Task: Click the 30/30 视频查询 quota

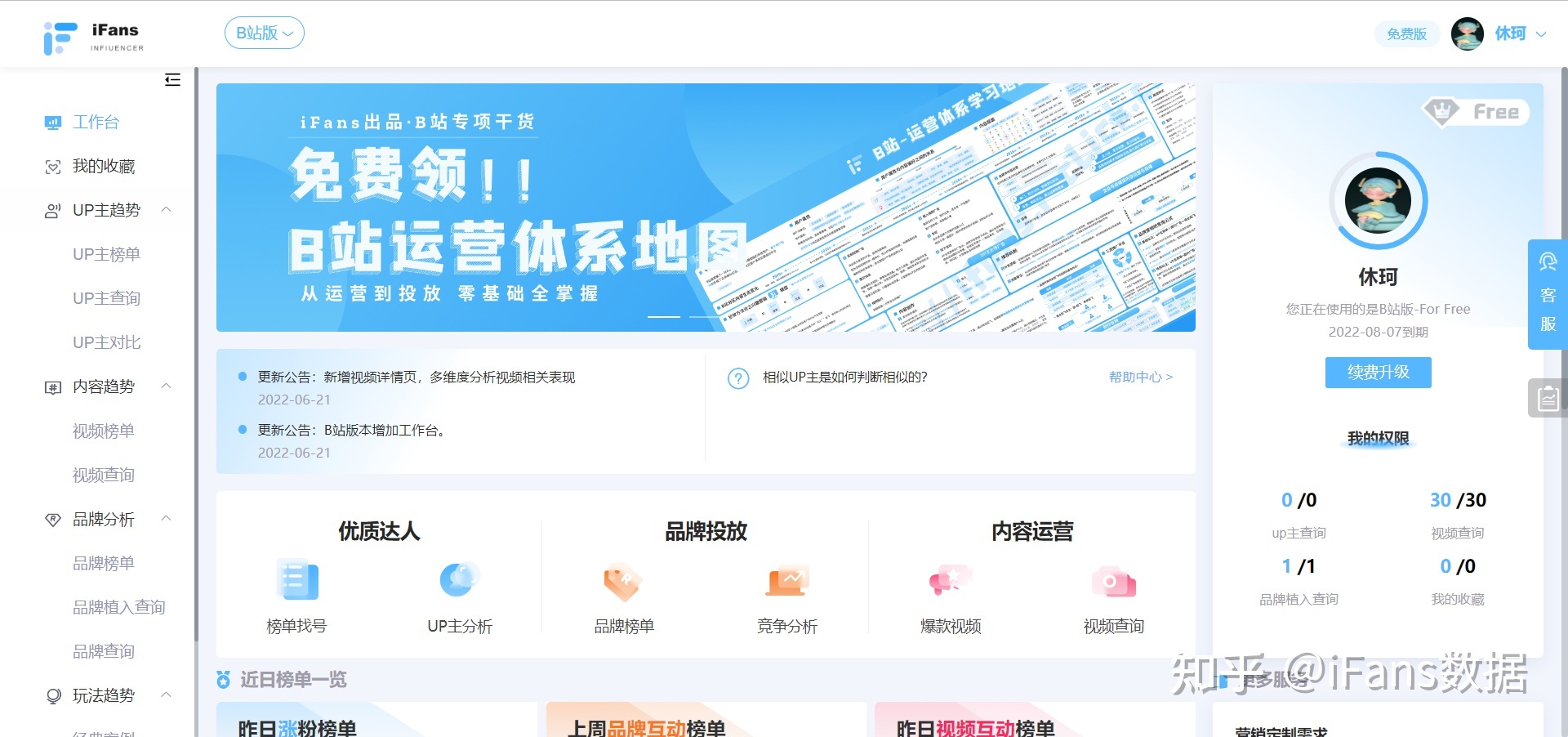Action: coord(1458,515)
